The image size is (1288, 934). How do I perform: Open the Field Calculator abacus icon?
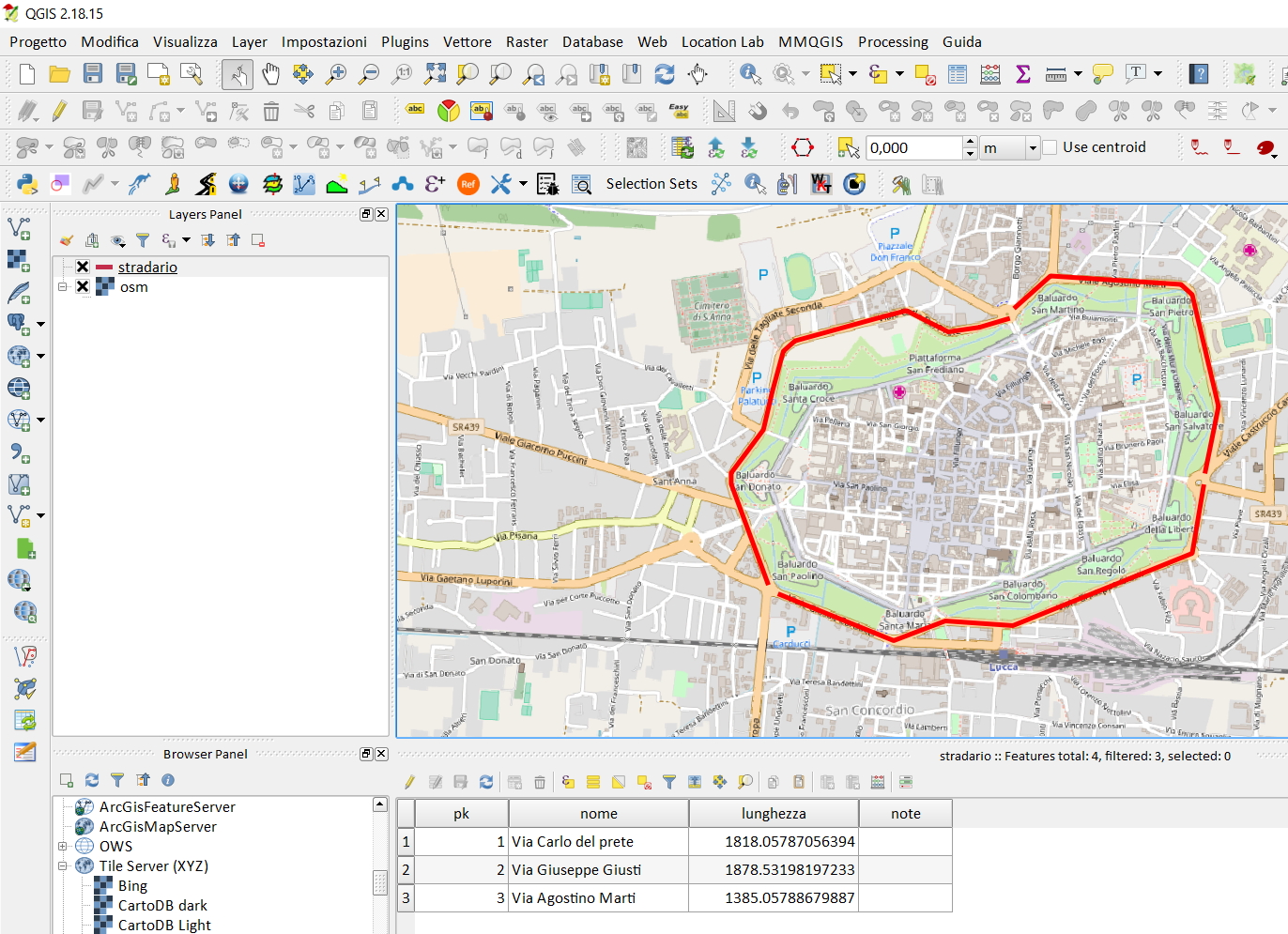point(990,74)
